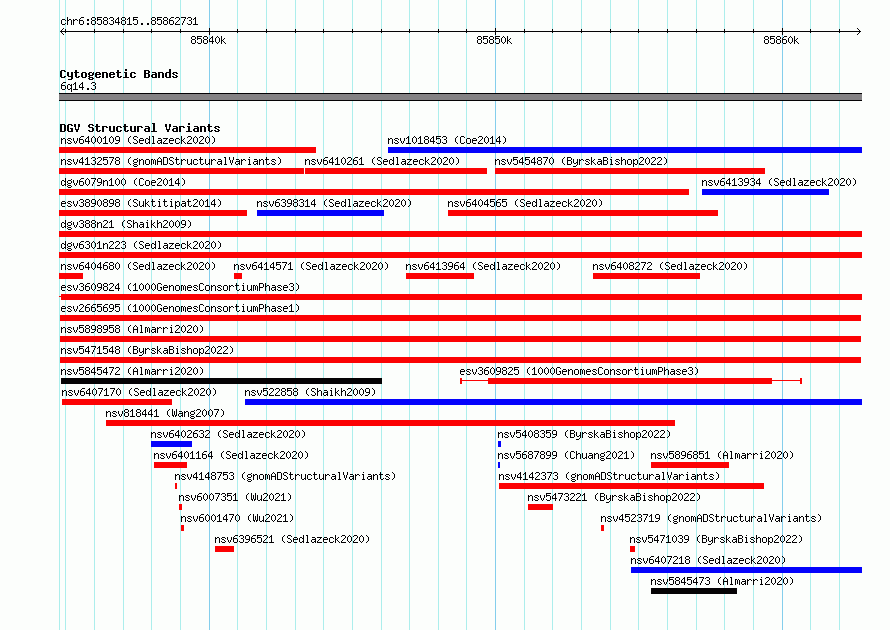Image resolution: width=890 pixels, height=630 pixels.
Task: Click the DGV Structural Variants track title
Action: [140, 128]
